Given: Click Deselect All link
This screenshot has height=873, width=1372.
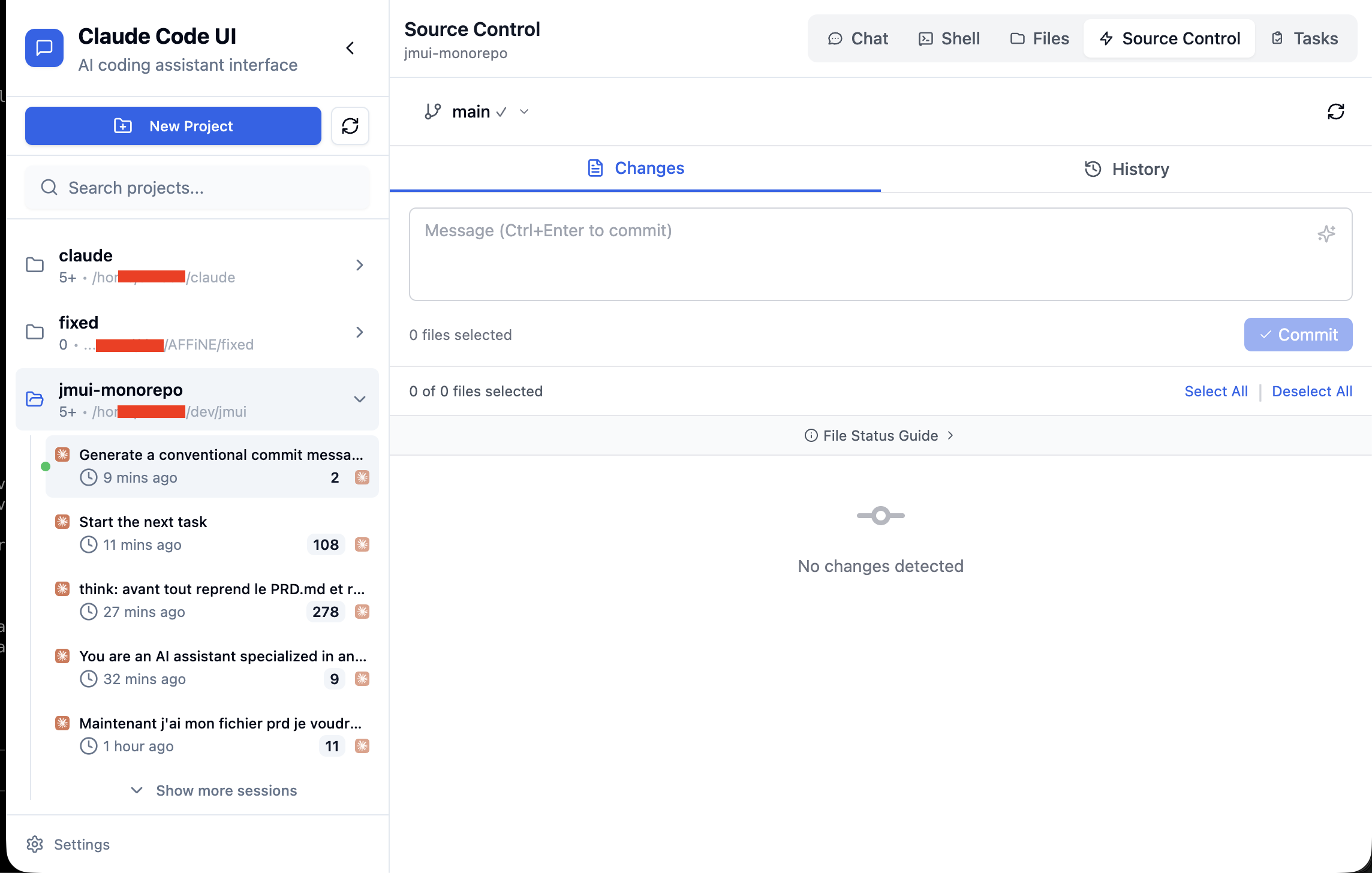Looking at the screenshot, I should (1311, 392).
